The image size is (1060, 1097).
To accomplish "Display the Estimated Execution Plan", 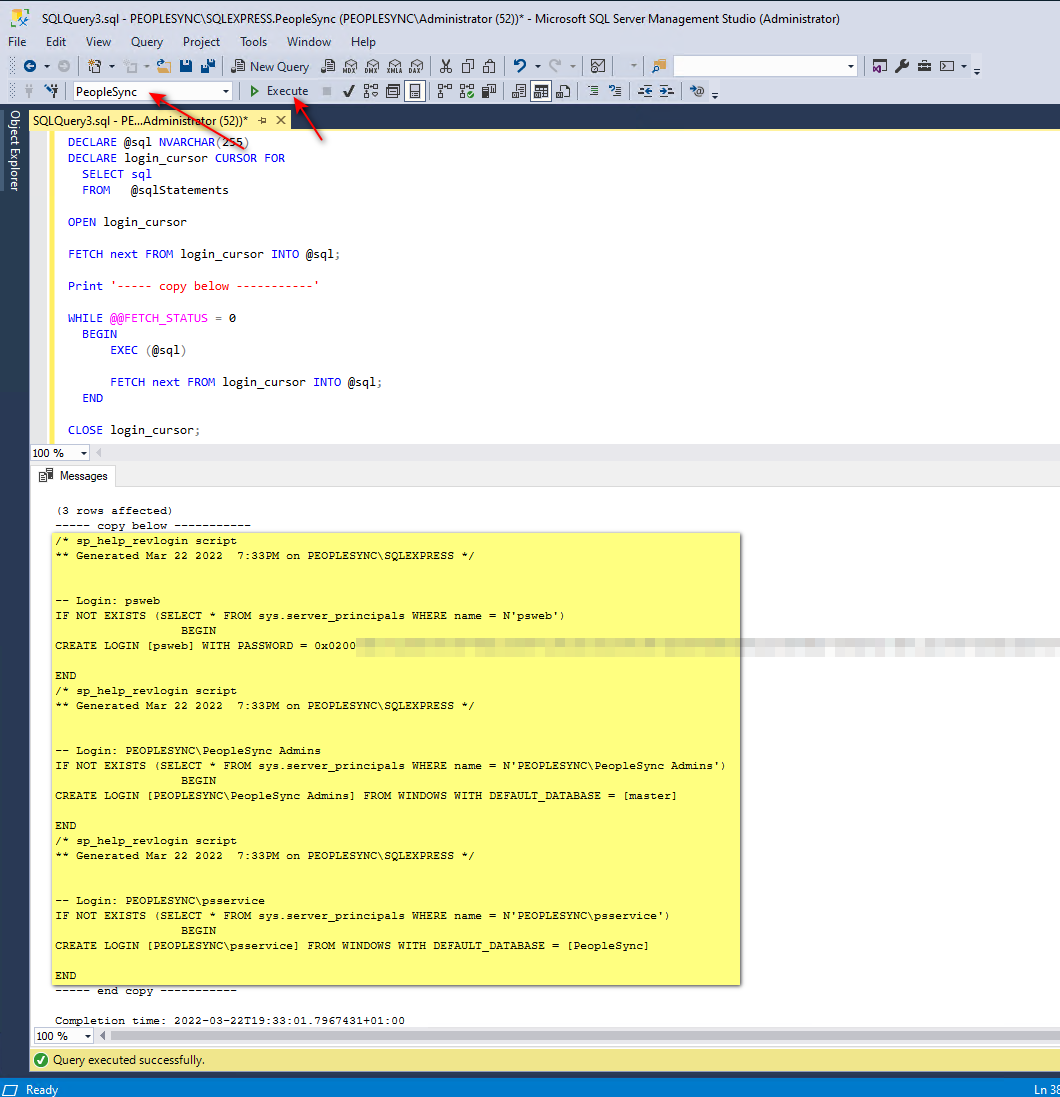I will (x=371, y=91).
